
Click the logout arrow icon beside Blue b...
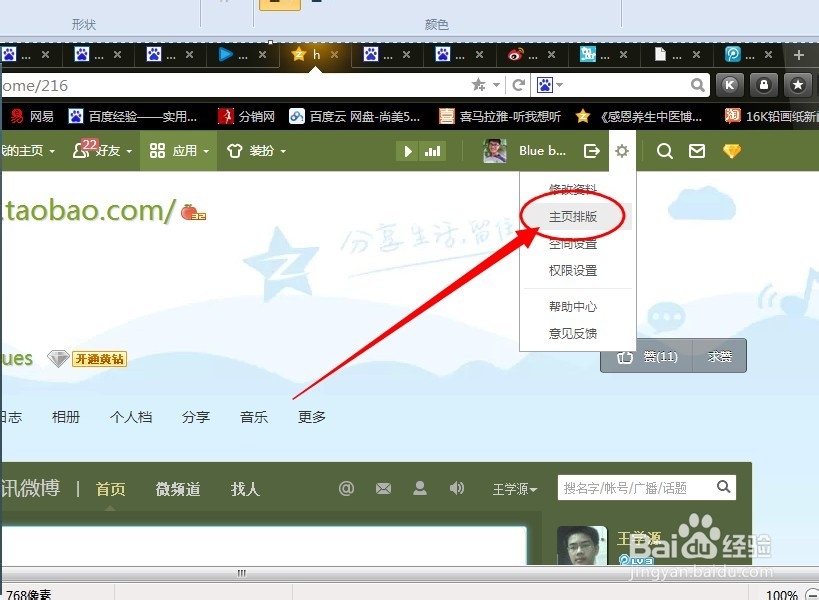[592, 151]
